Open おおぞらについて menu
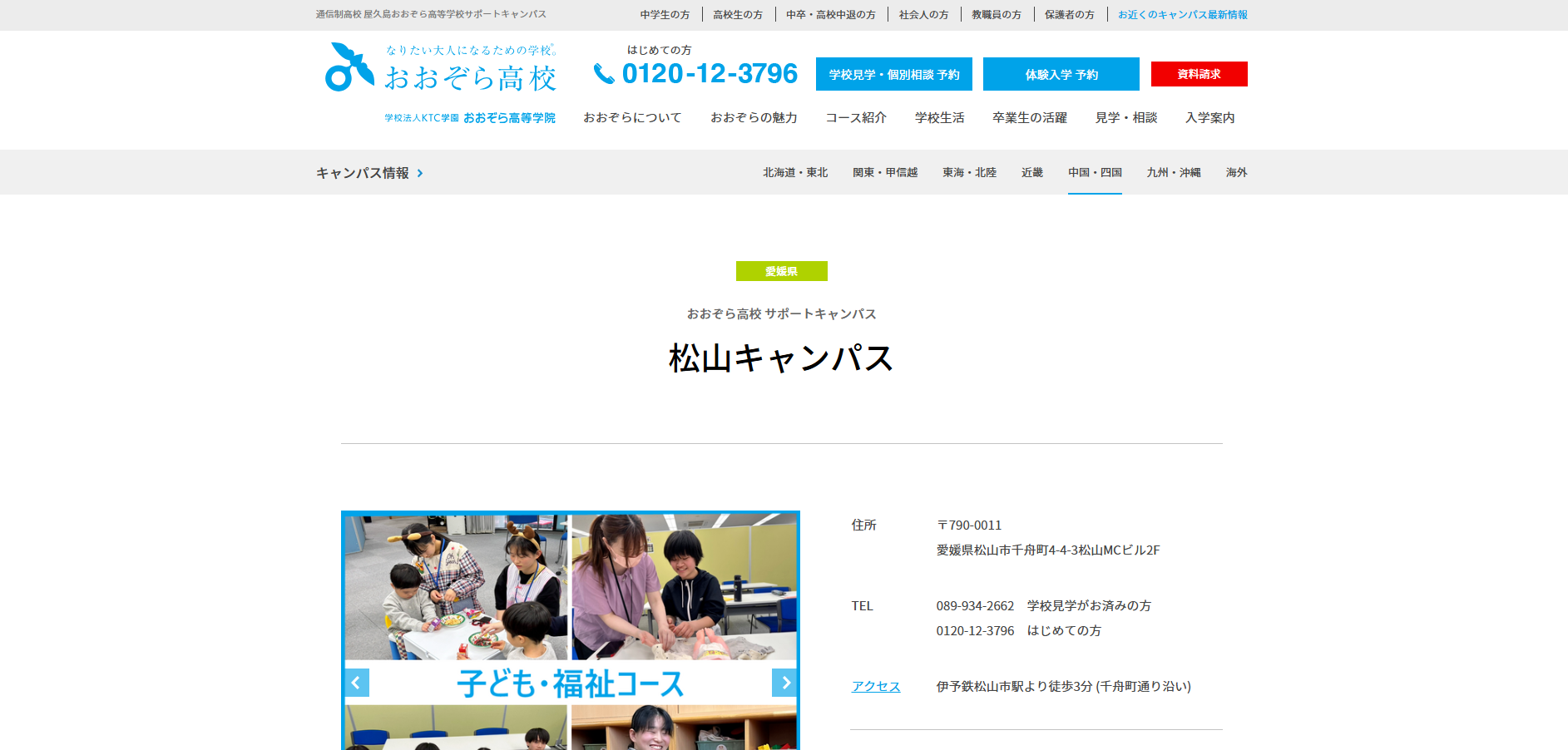The height and width of the screenshot is (750, 1568). coord(632,118)
